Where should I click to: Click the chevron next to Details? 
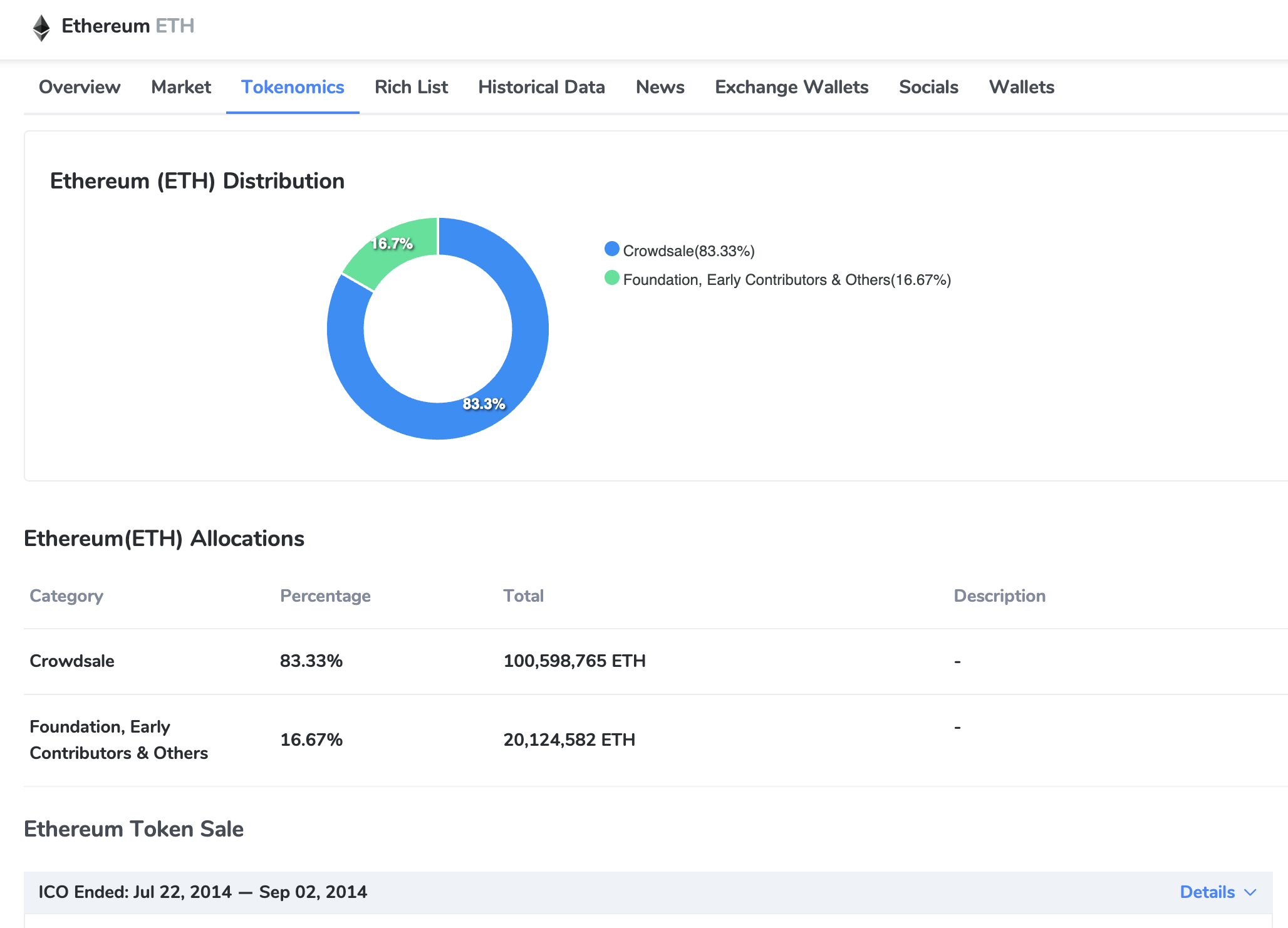[1250, 893]
